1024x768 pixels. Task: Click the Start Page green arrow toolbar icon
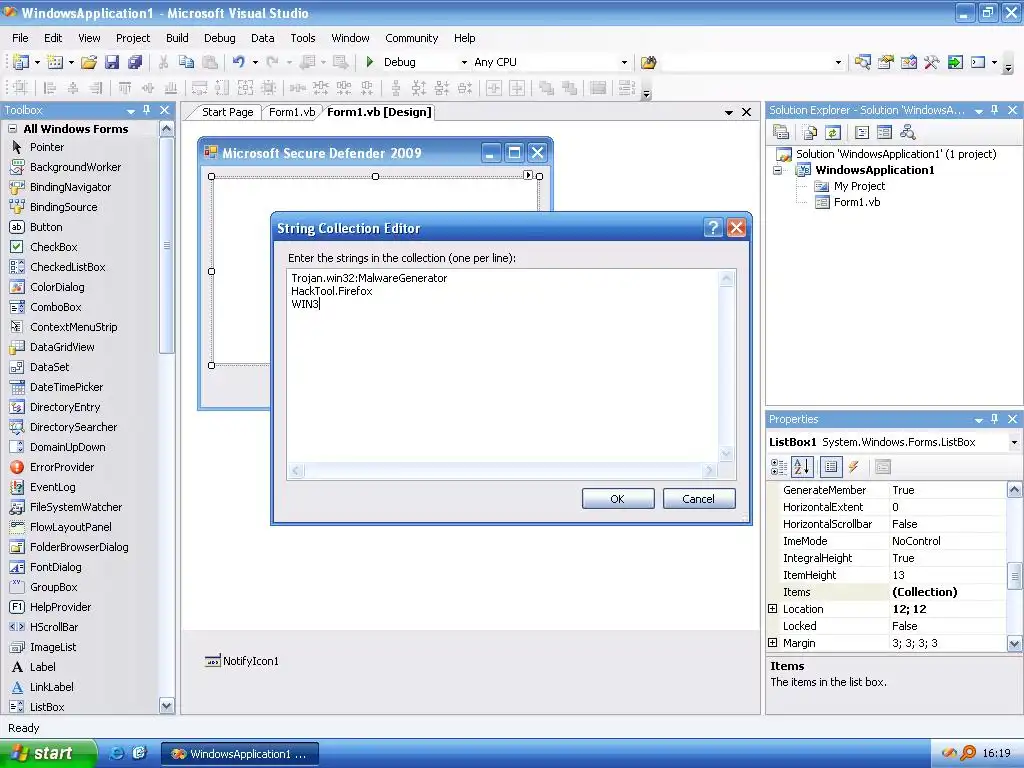pyautogui.click(x=955, y=62)
